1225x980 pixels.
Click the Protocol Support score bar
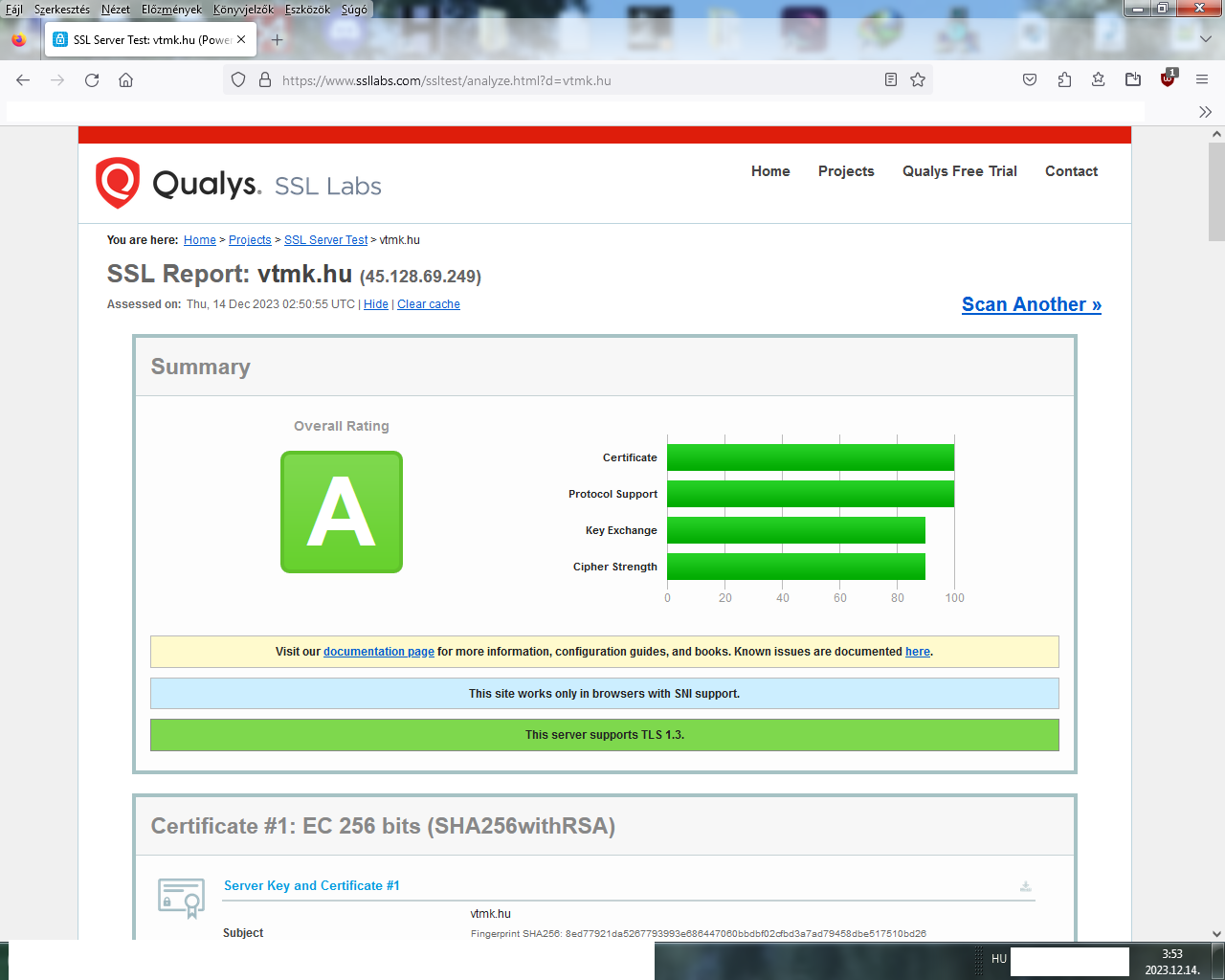811,494
